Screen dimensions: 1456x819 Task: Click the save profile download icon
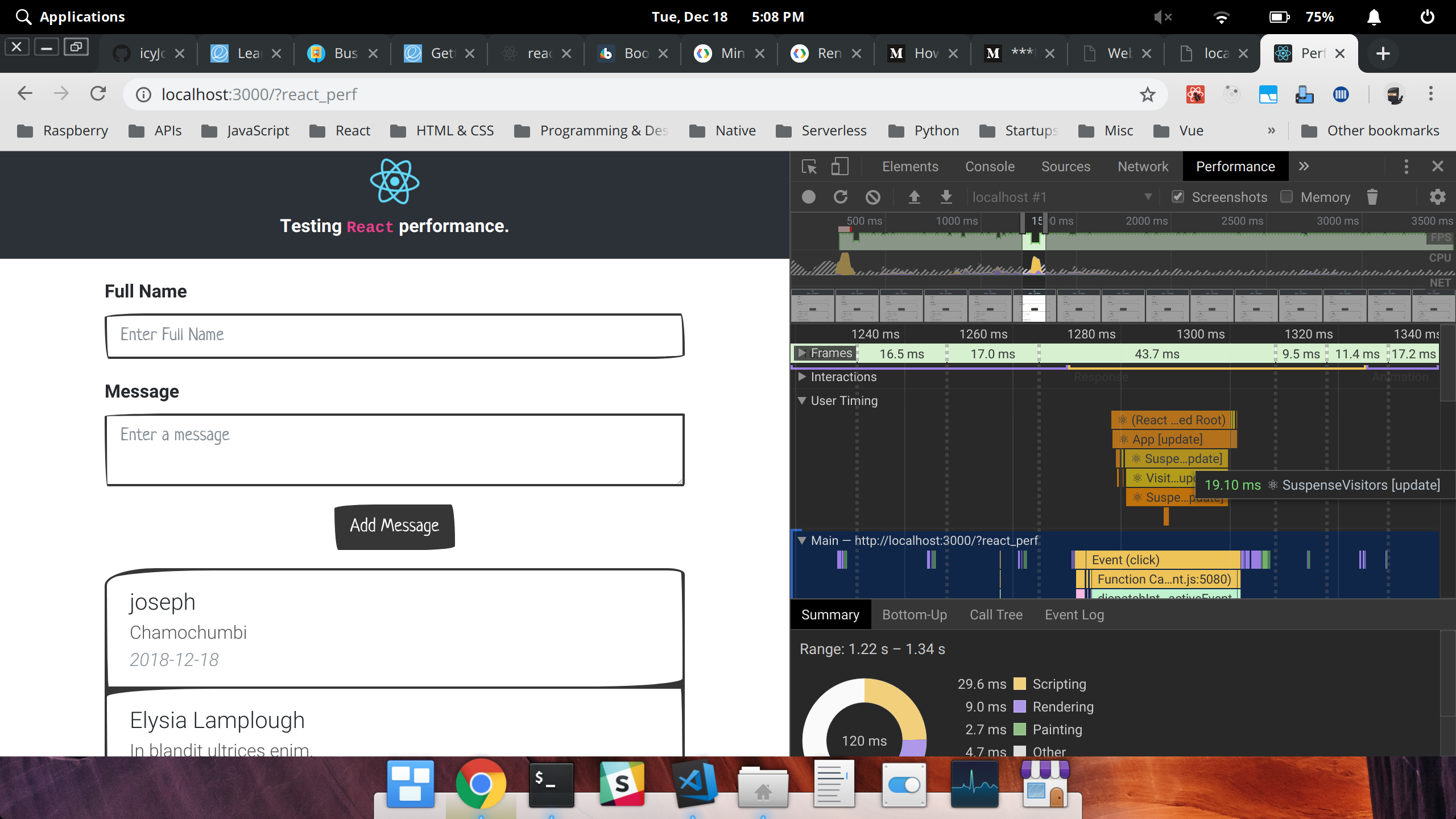click(946, 197)
